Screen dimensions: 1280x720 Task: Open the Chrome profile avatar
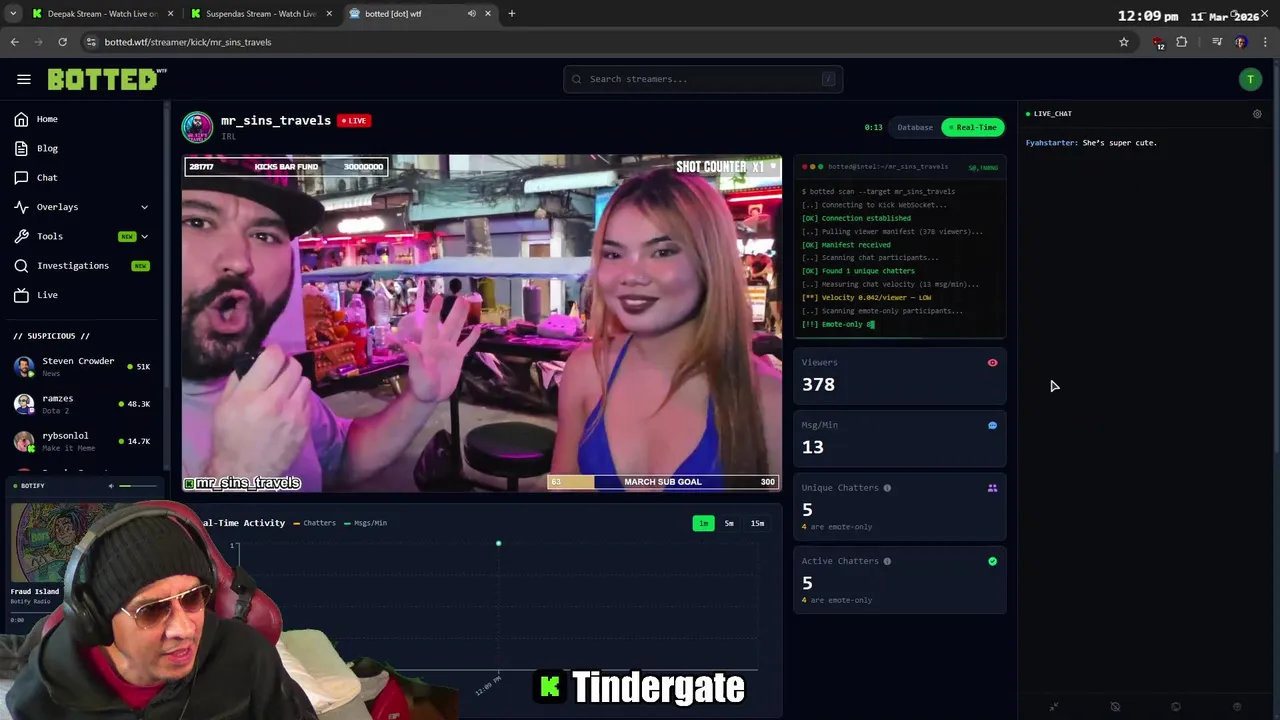pos(1240,42)
